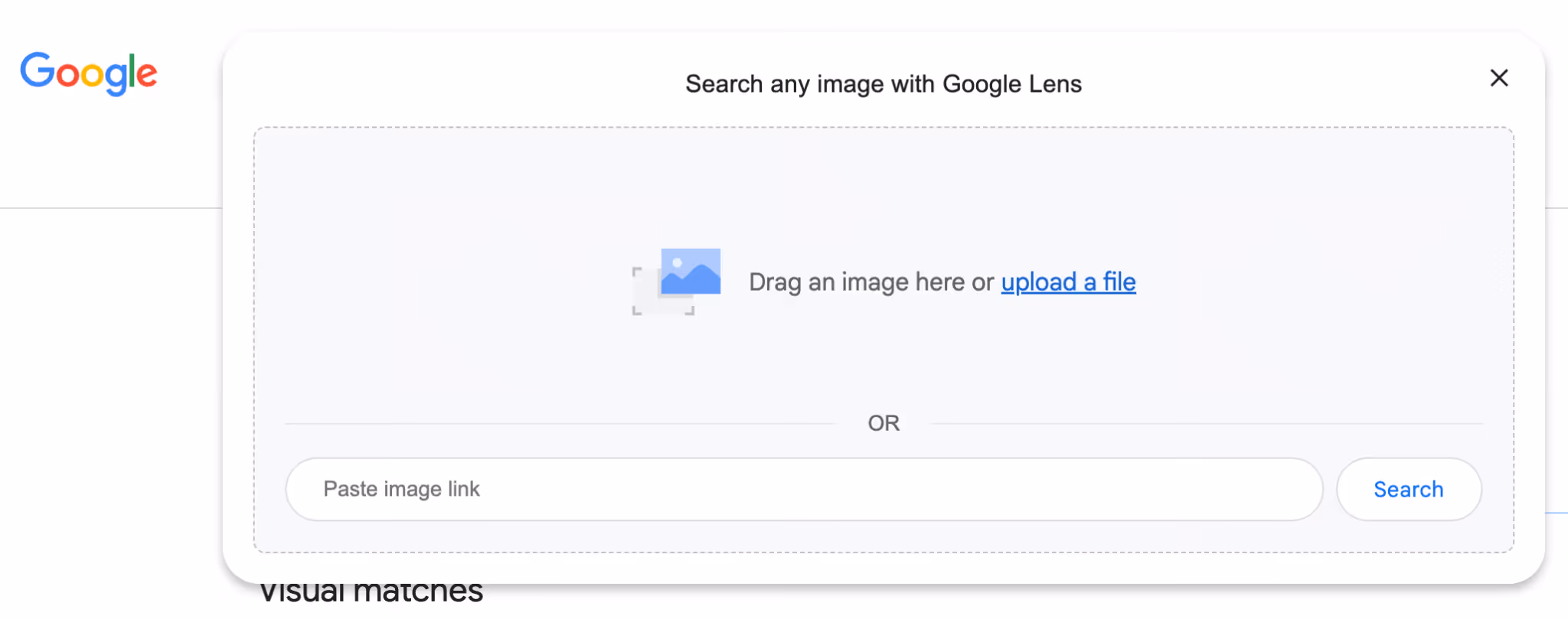This screenshot has height=619, width=1568.
Task: Close the Google Lens dialog
Action: coord(1499,78)
